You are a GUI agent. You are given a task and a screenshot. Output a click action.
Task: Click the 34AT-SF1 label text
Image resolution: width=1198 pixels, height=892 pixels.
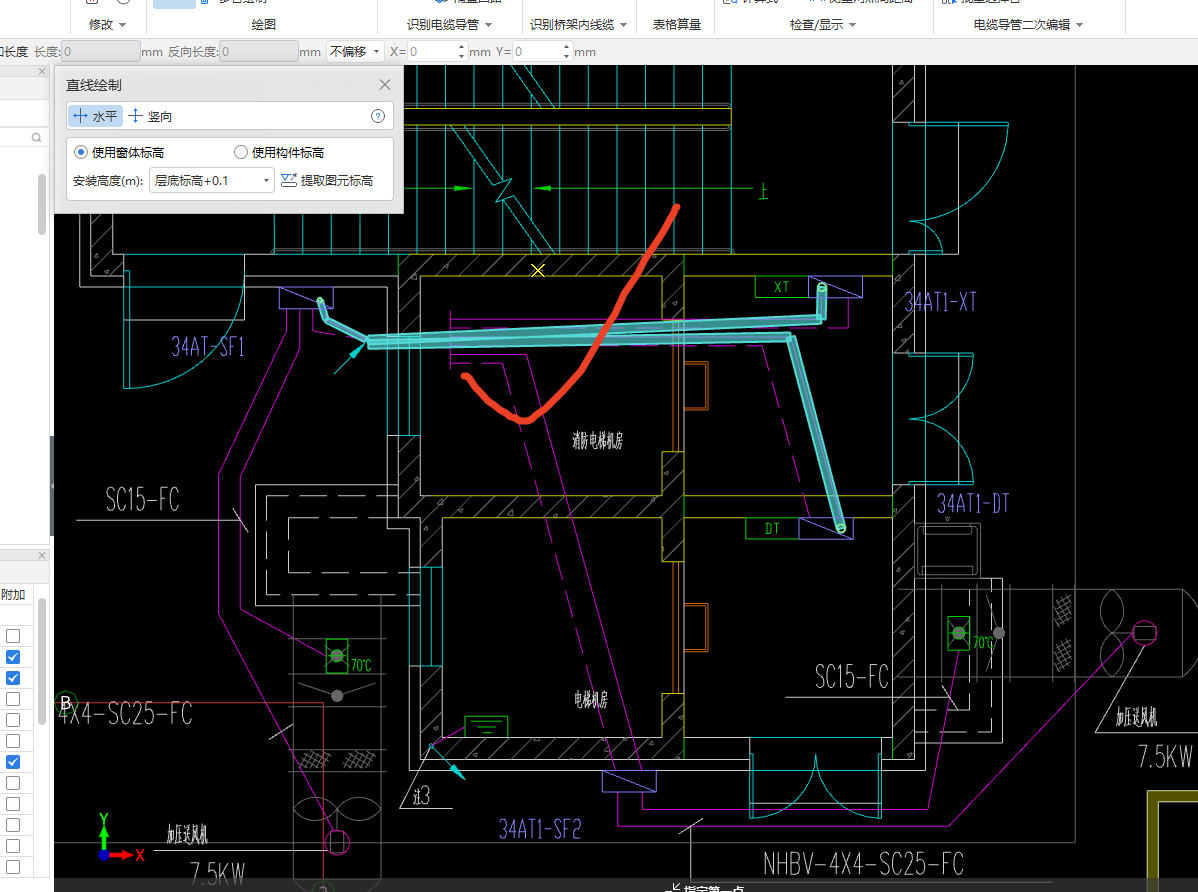tap(208, 346)
